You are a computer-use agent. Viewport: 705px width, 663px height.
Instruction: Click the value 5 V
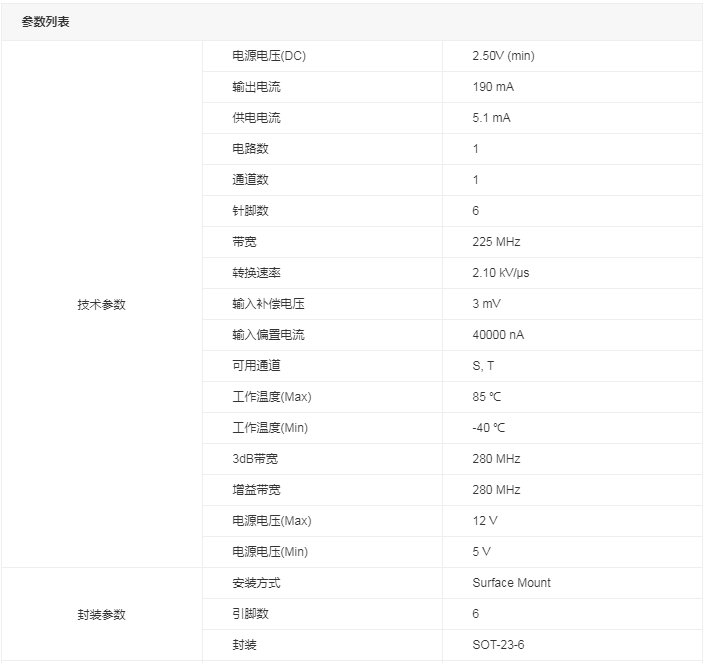(481, 552)
